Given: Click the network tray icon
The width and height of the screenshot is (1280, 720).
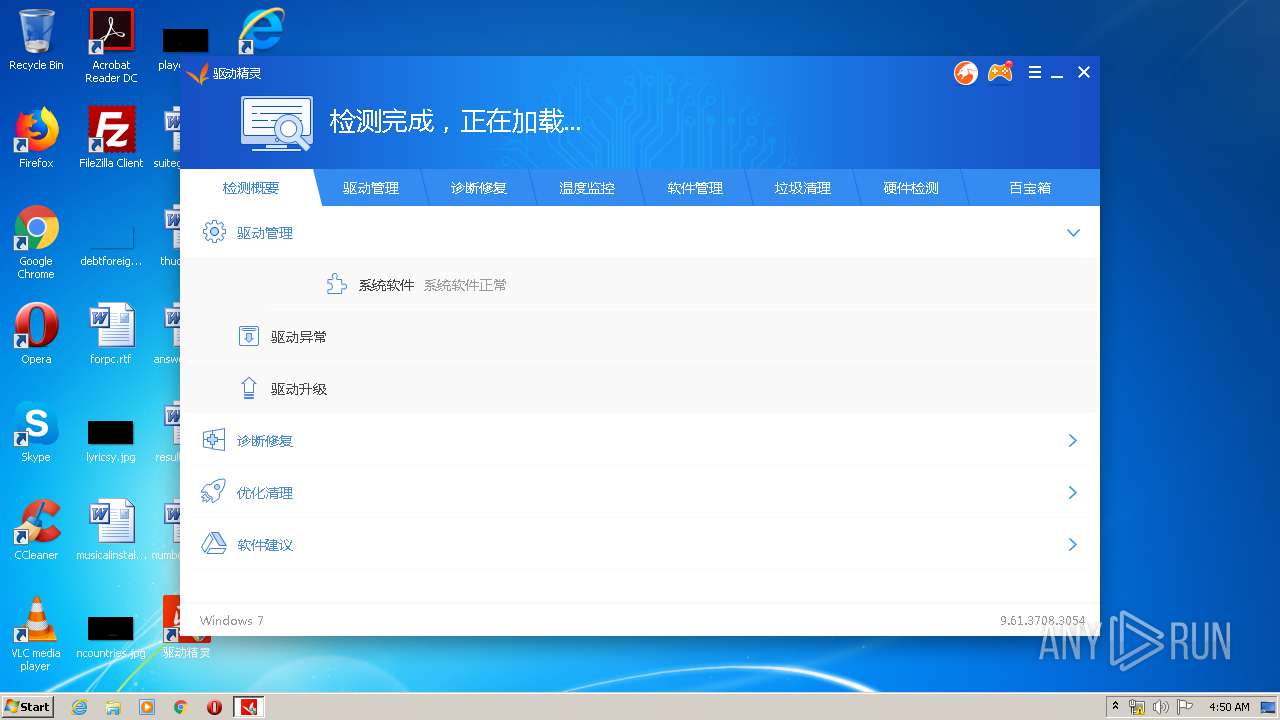Looking at the screenshot, I should 1137,707.
